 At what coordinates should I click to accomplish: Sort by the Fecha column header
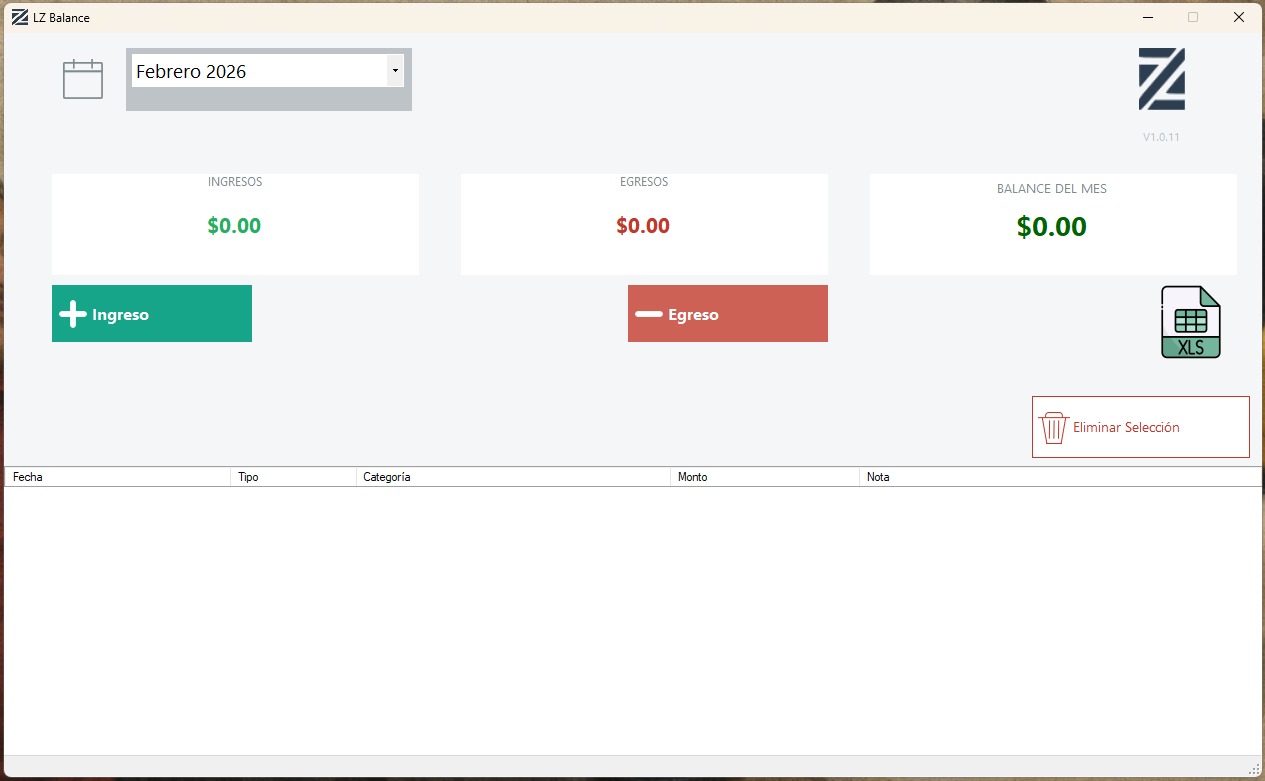click(x=117, y=477)
